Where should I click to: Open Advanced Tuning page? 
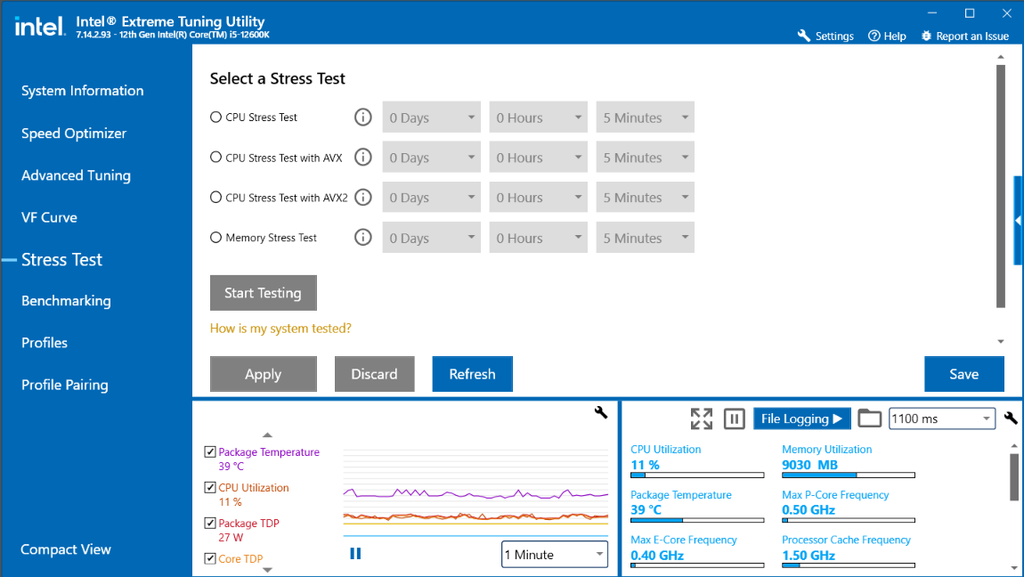(x=76, y=176)
